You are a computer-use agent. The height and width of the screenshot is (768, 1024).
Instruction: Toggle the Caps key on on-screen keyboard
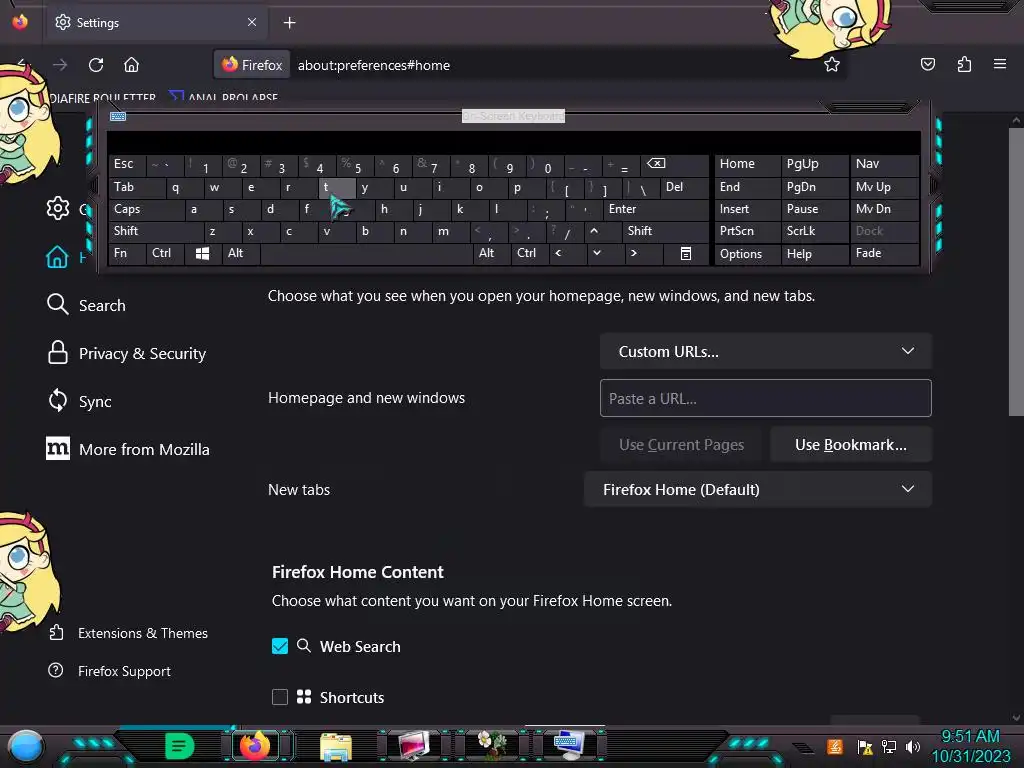(x=145, y=209)
